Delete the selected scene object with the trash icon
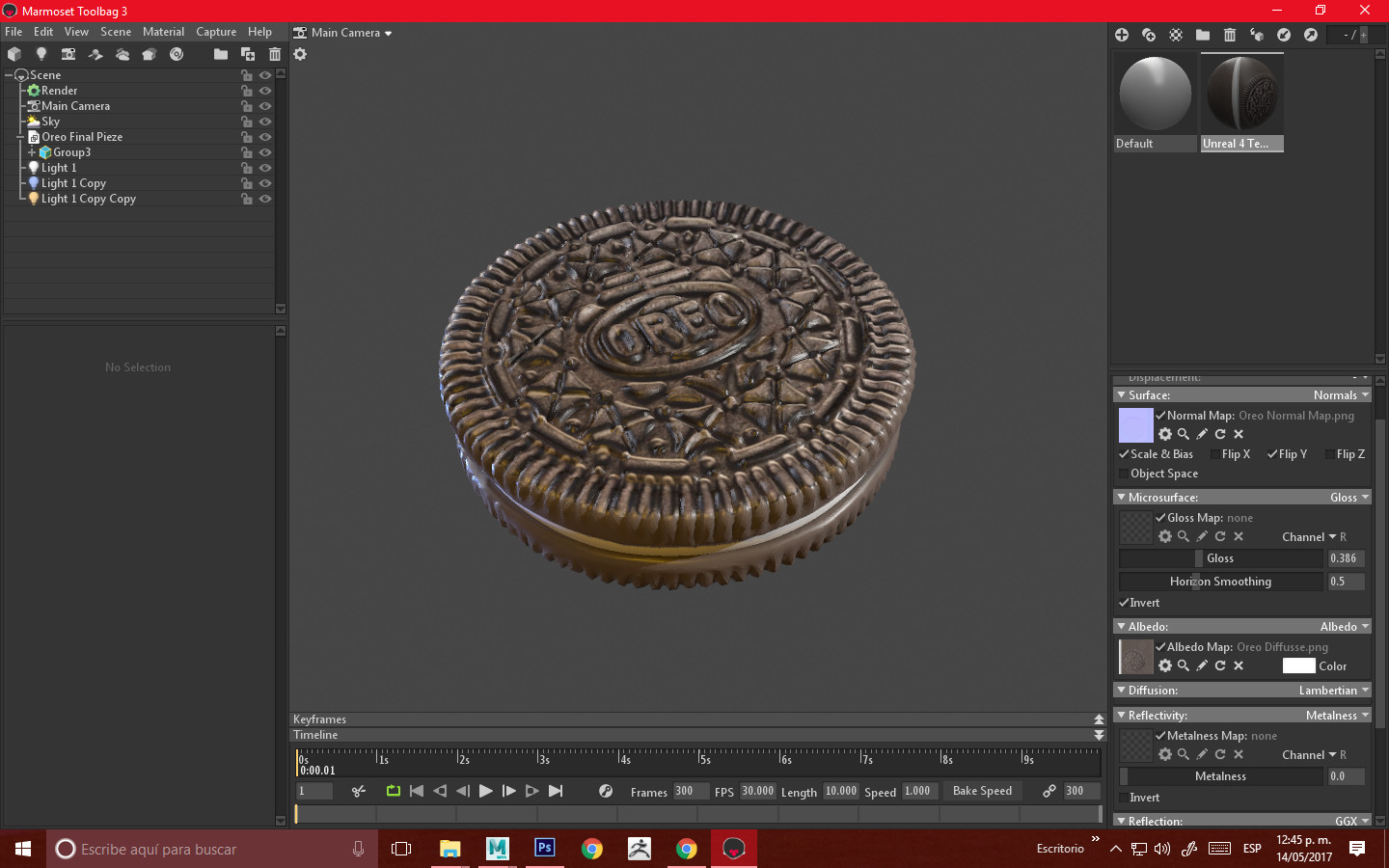1389x868 pixels. (x=275, y=54)
